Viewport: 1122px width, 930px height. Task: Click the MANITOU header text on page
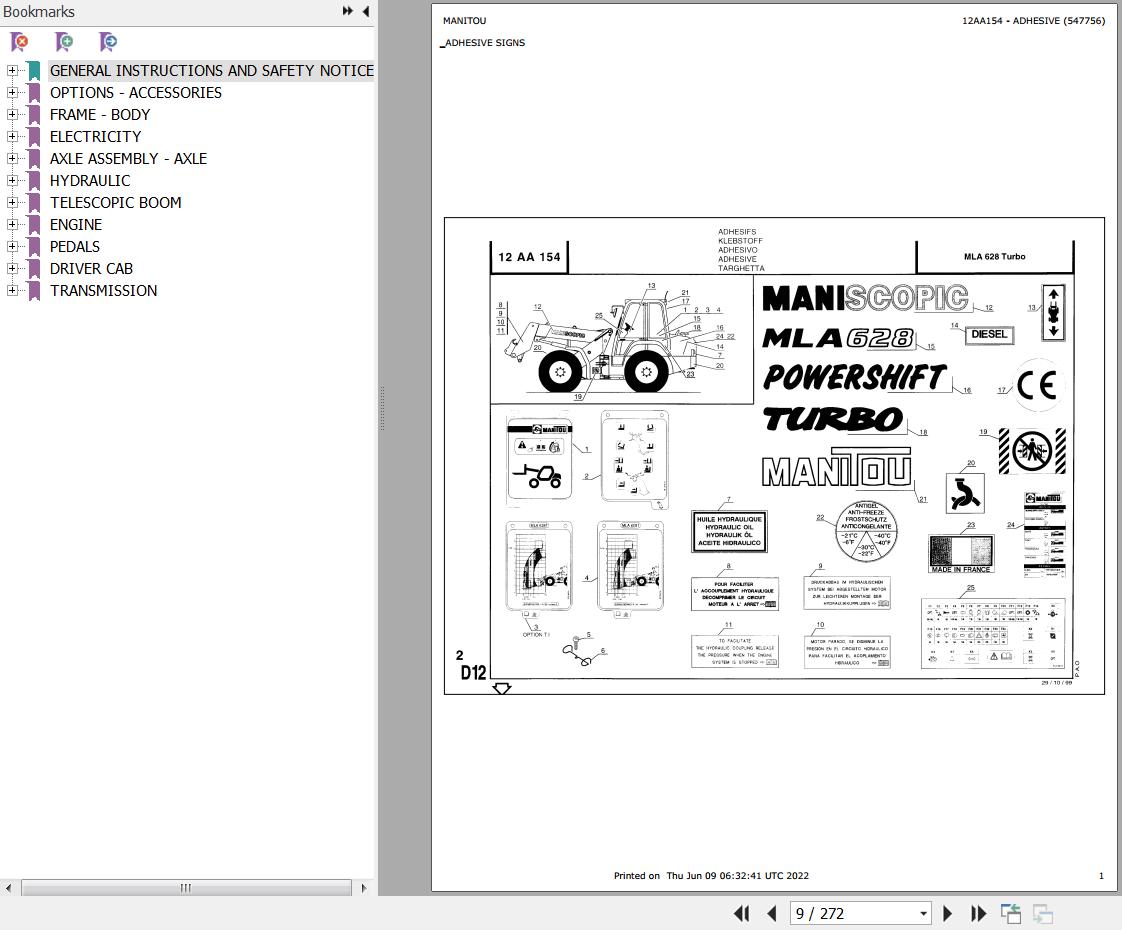coord(464,21)
